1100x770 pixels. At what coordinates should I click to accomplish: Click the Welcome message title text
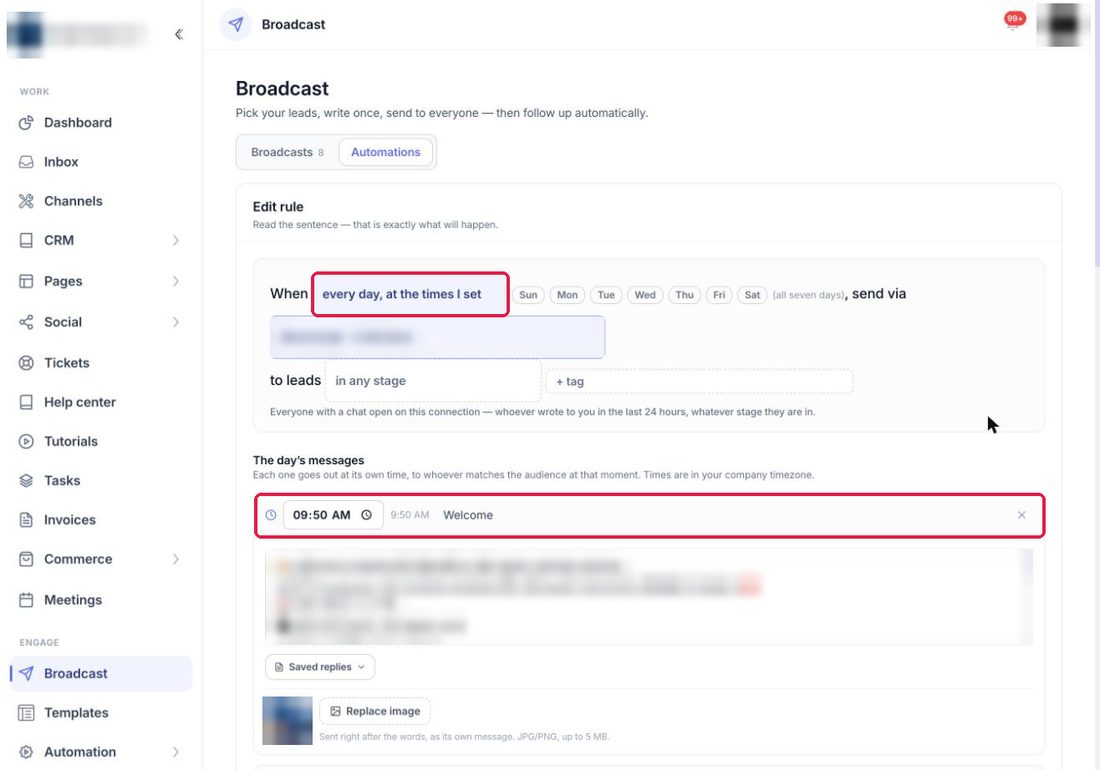click(x=468, y=515)
